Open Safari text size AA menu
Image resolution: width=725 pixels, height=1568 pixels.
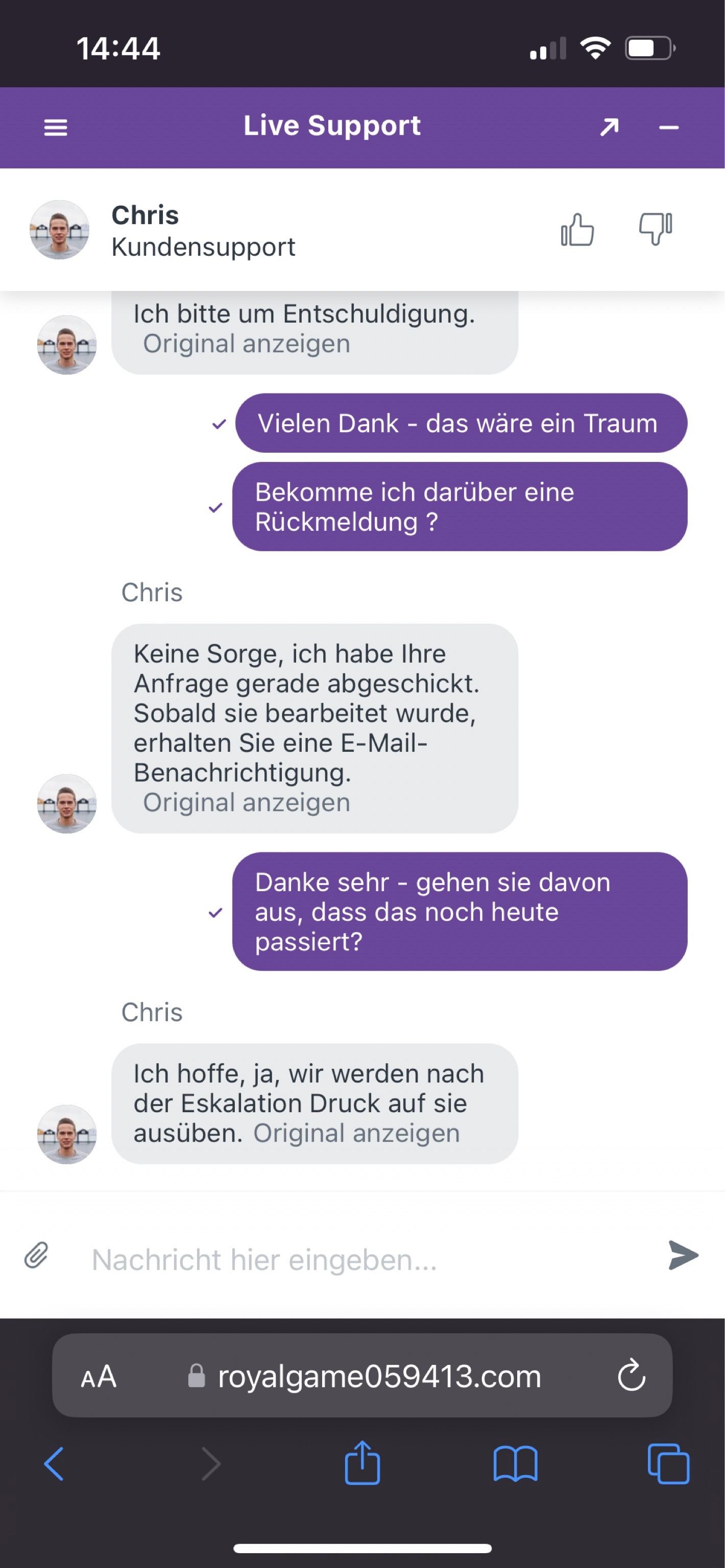click(x=99, y=1376)
